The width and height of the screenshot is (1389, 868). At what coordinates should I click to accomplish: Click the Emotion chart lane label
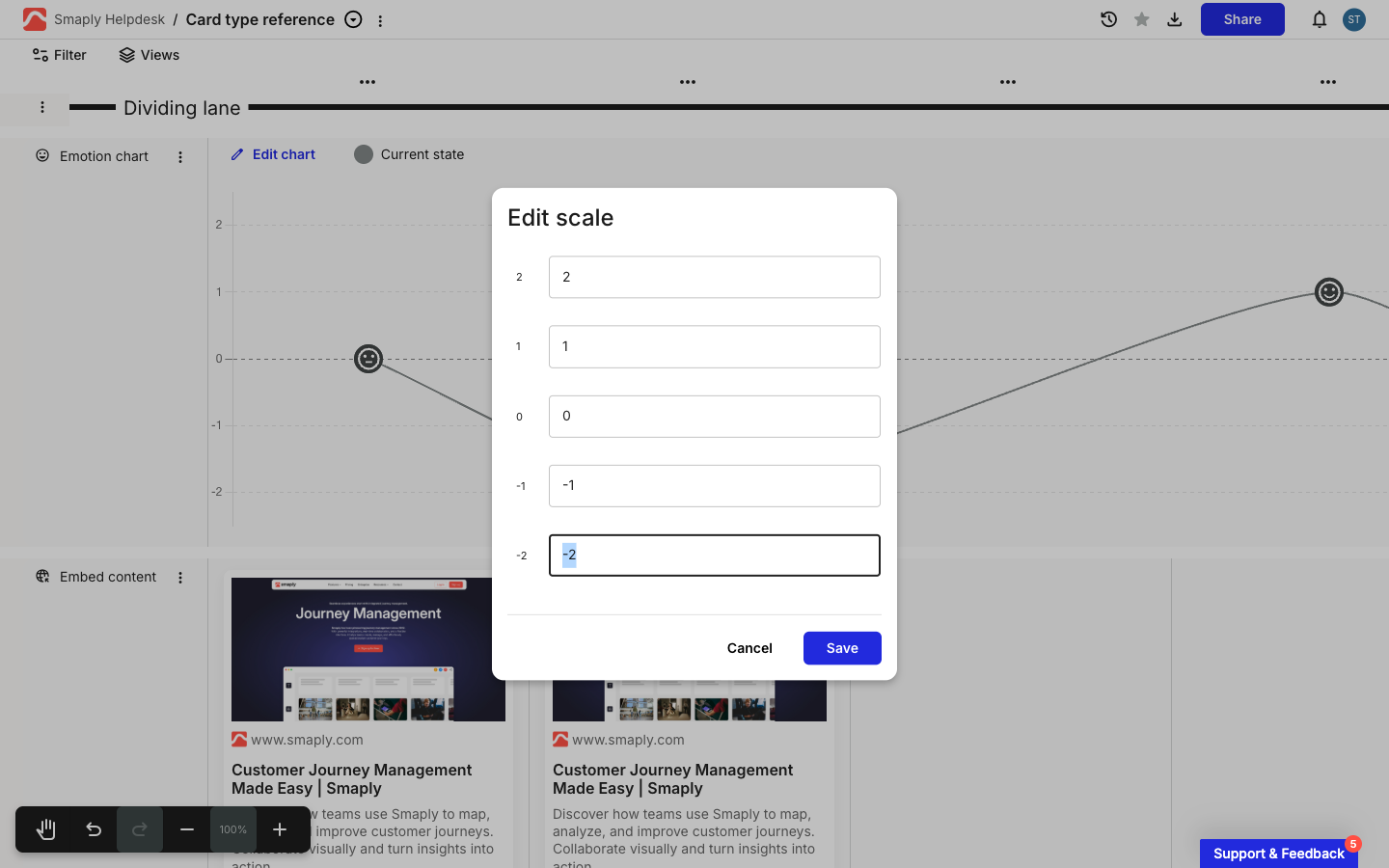(104, 156)
